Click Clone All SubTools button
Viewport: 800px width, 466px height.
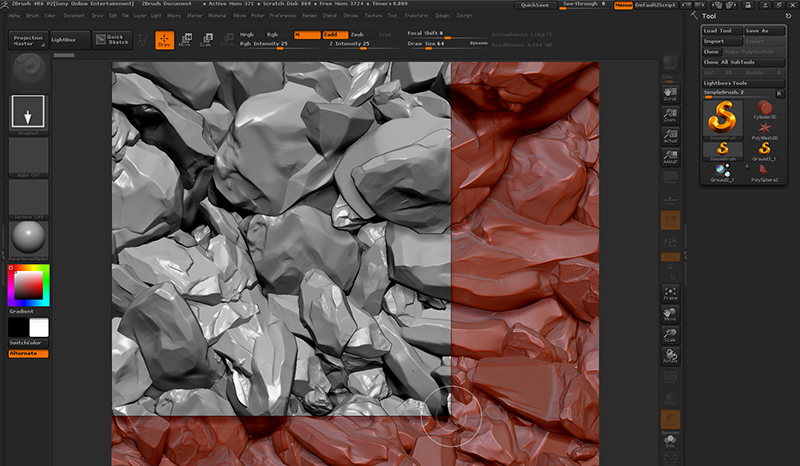click(x=743, y=62)
